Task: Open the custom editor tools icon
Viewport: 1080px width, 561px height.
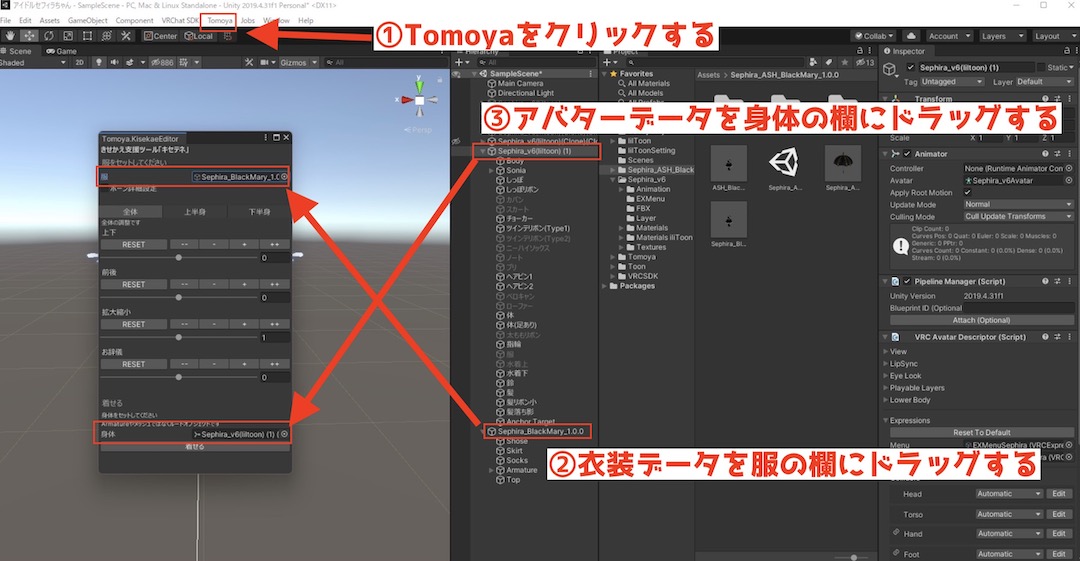Action: 125,36
